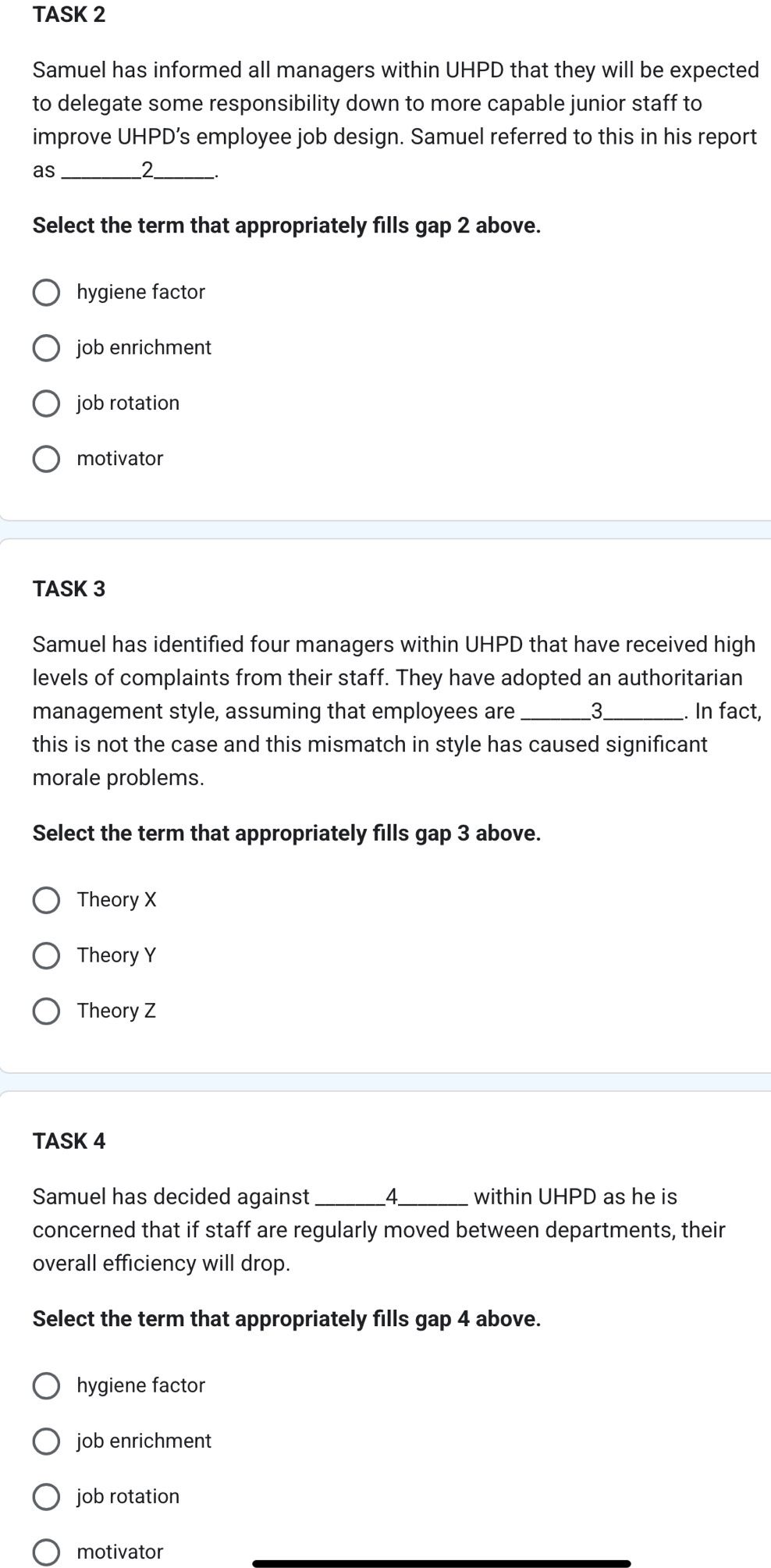Choose "job enrichment" in Task 4
The height and width of the screenshot is (1568, 771).
(x=47, y=1441)
